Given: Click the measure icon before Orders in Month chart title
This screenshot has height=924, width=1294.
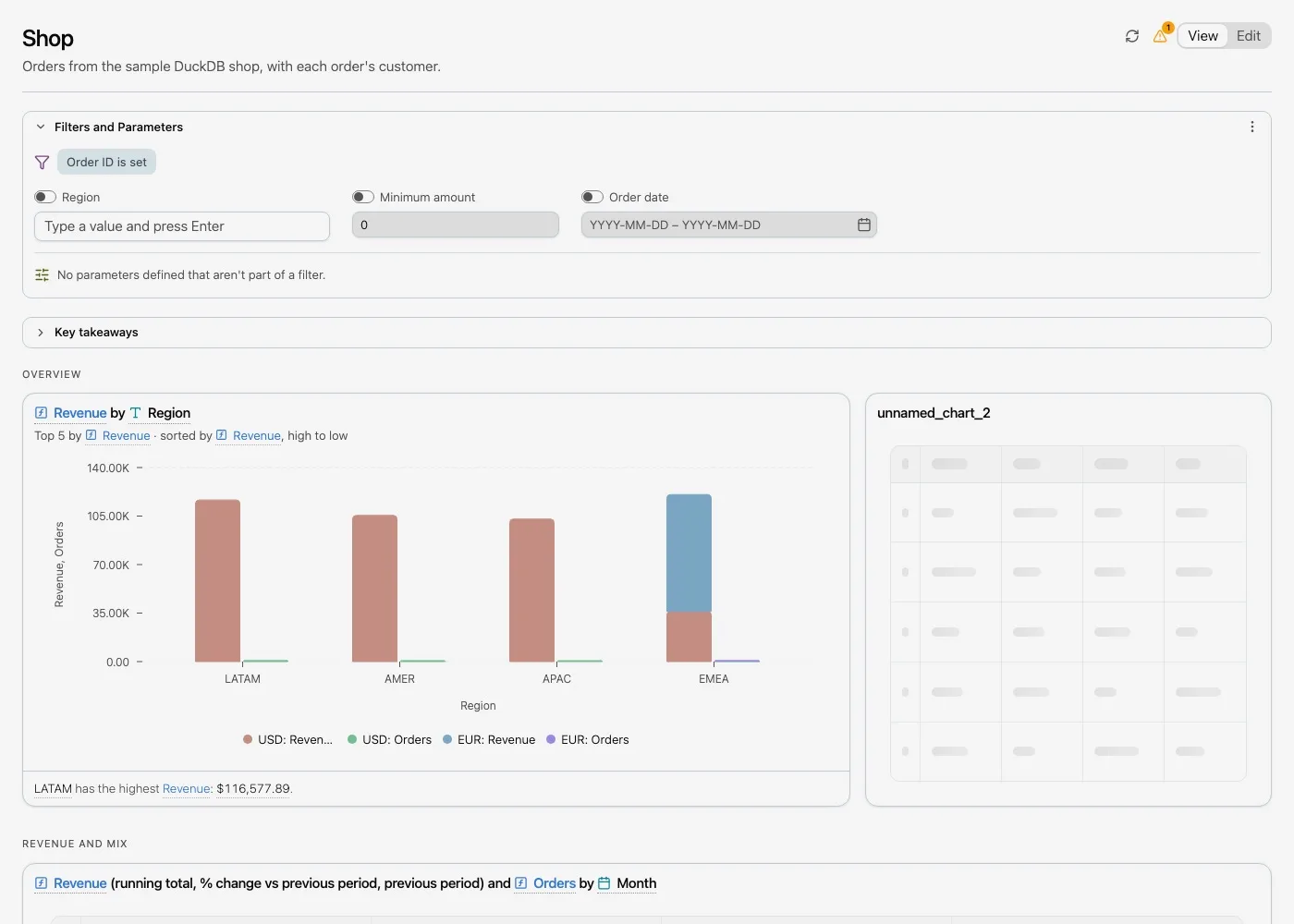Looking at the screenshot, I should pos(521,883).
